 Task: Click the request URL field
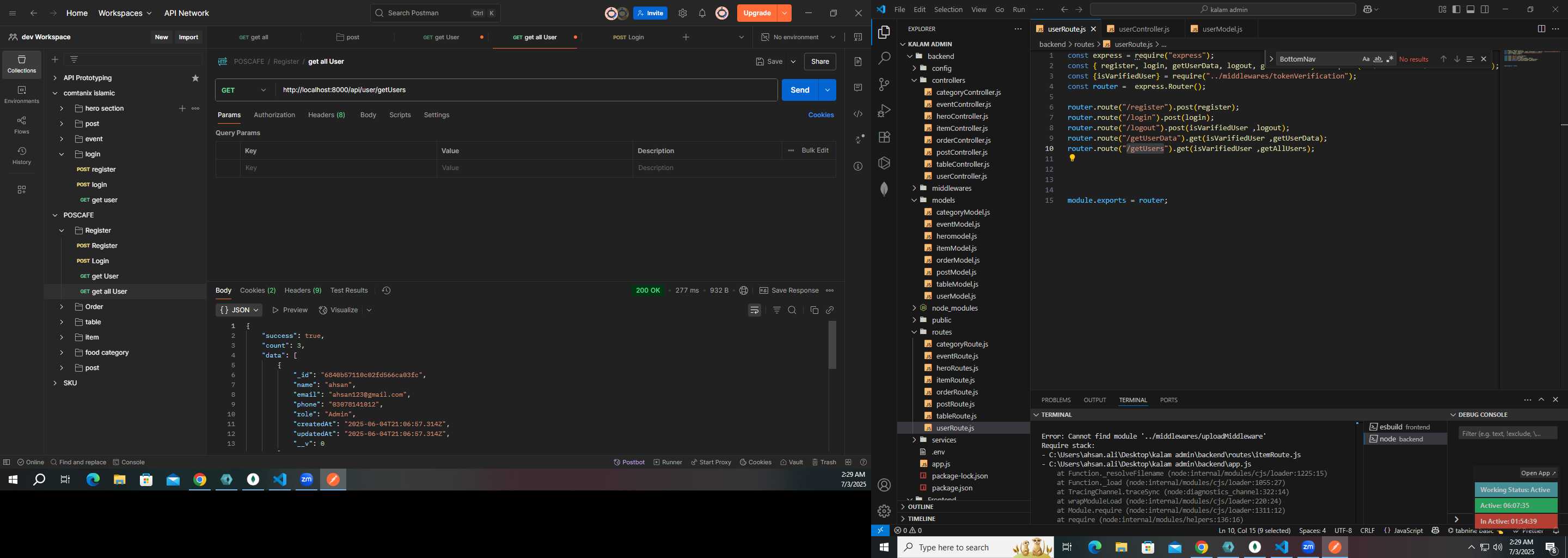[526, 90]
